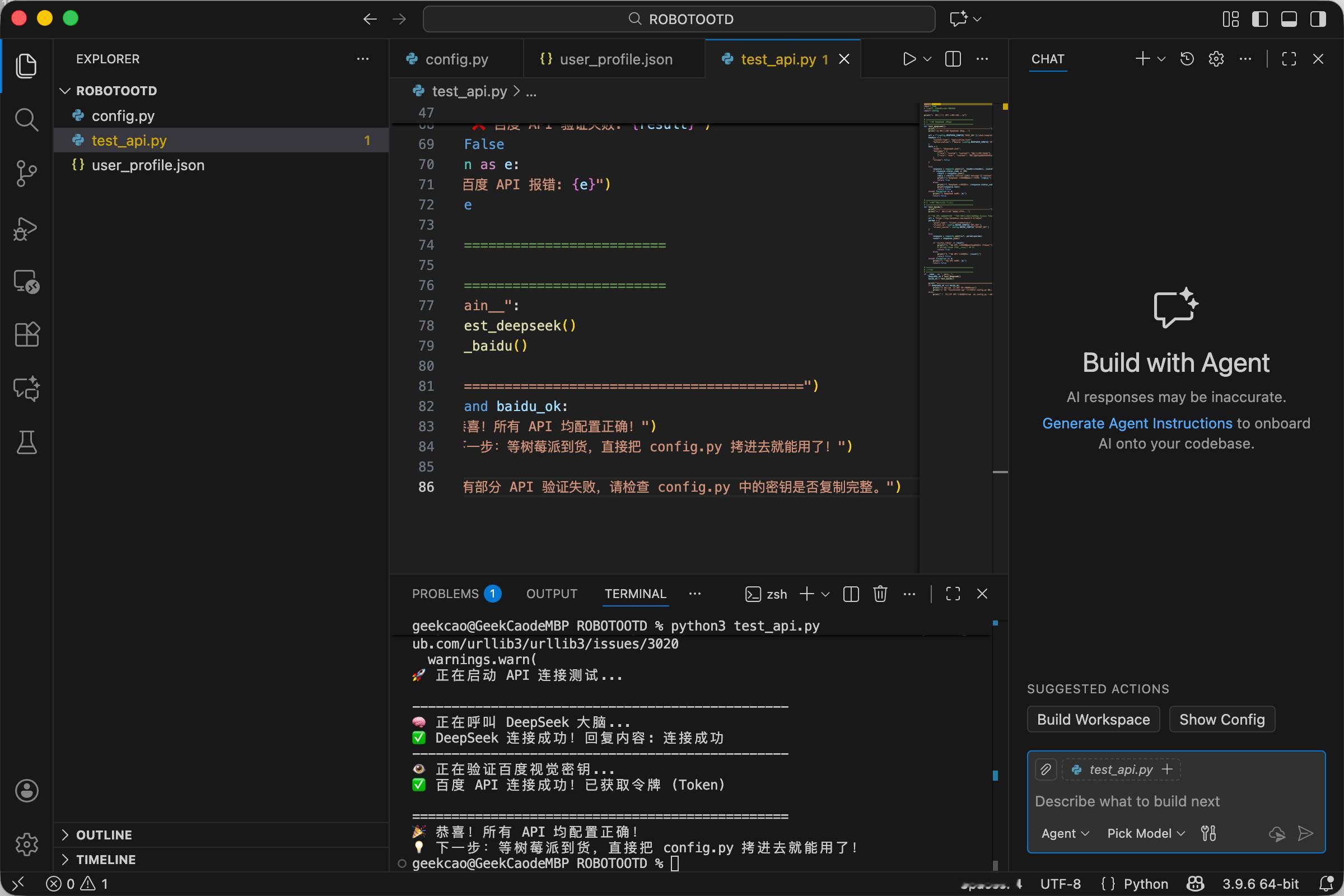The width and height of the screenshot is (1344, 896).
Task: Click the Generate Agent Instructions link
Action: pyautogui.click(x=1137, y=423)
